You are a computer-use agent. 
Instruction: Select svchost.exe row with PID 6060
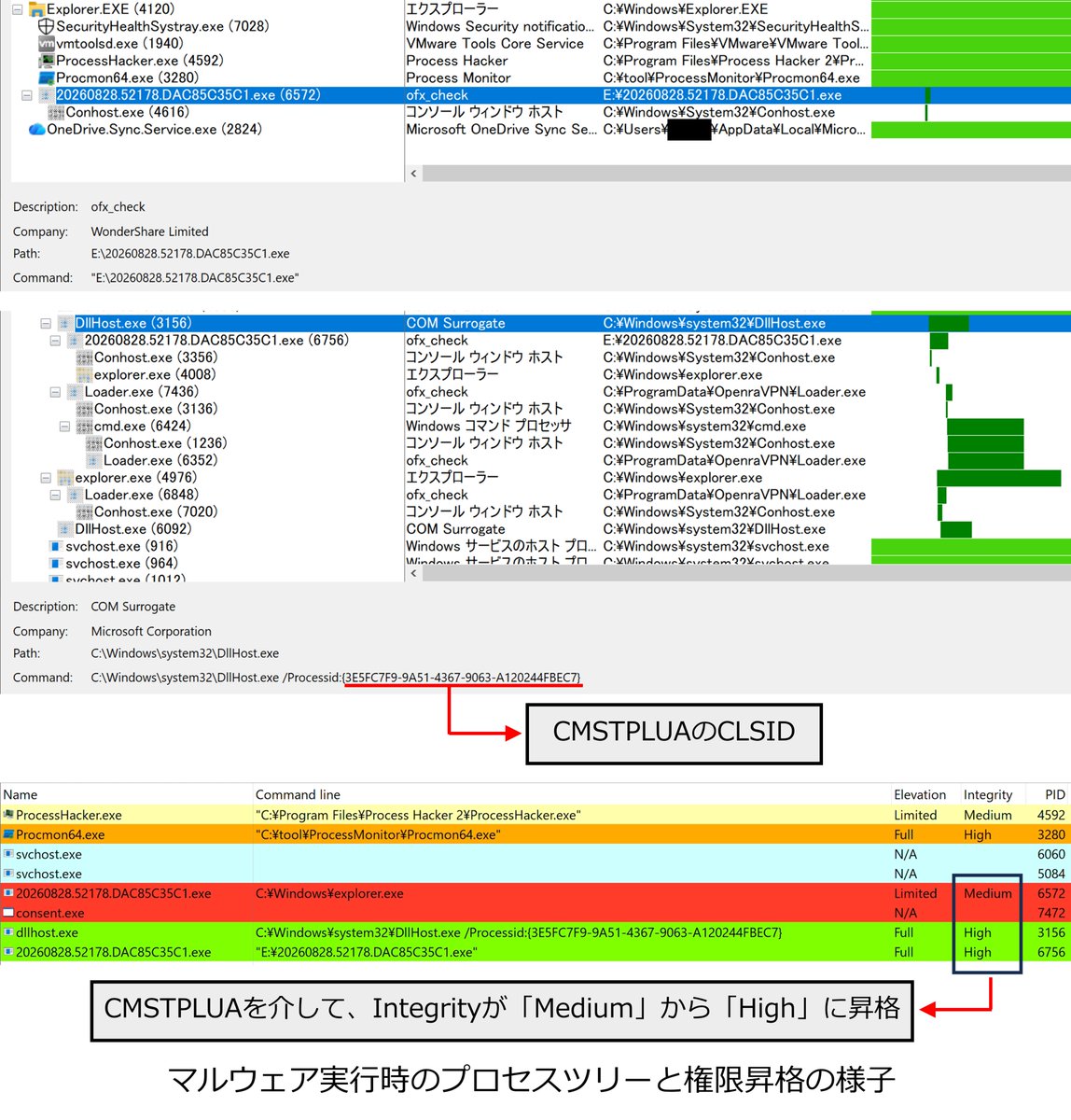click(x=535, y=854)
